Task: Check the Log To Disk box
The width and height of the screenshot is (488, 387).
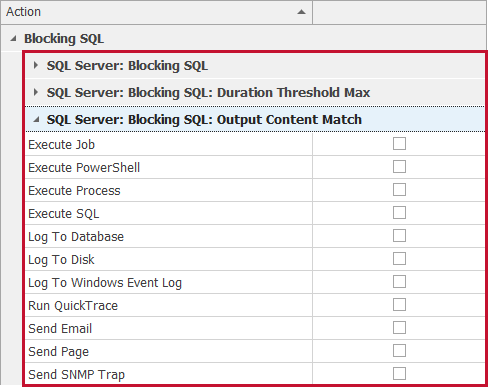Action: click(x=399, y=259)
